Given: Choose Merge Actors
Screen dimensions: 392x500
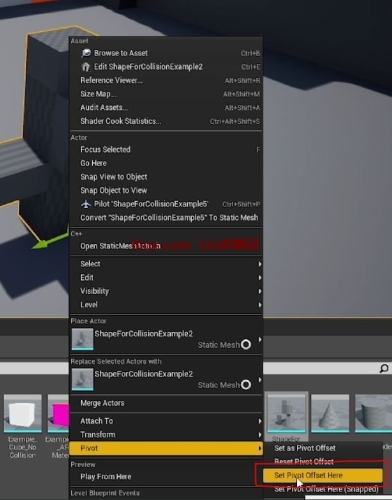Looking at the screenshot, I should 166,403.
